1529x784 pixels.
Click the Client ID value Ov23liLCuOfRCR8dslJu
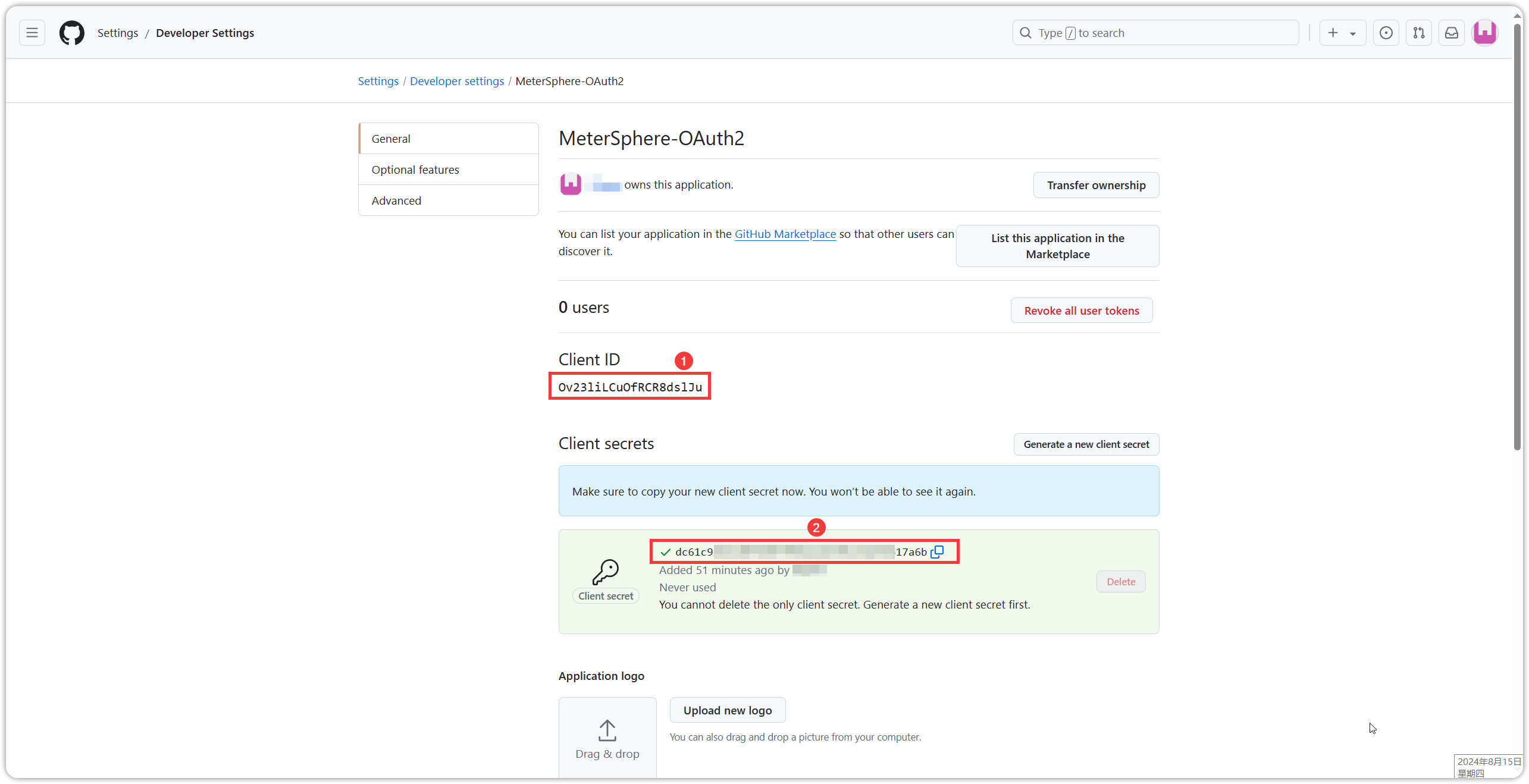point(630,387)
